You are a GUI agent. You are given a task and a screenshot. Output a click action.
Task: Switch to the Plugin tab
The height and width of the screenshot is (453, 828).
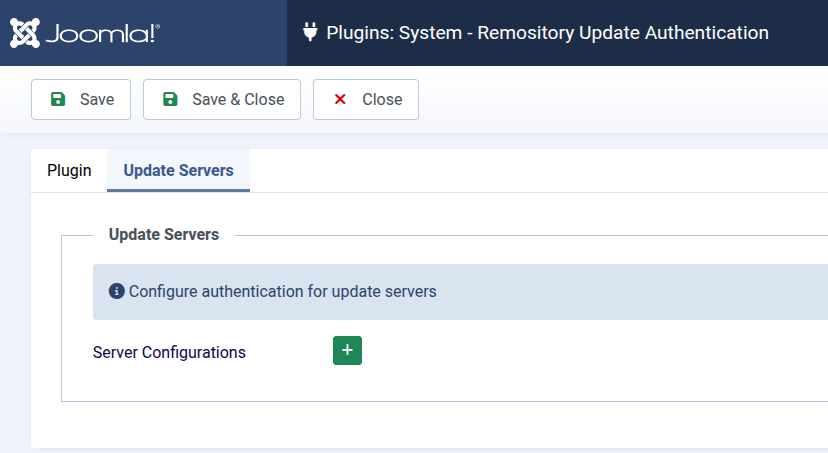click(x=69, y=171)
